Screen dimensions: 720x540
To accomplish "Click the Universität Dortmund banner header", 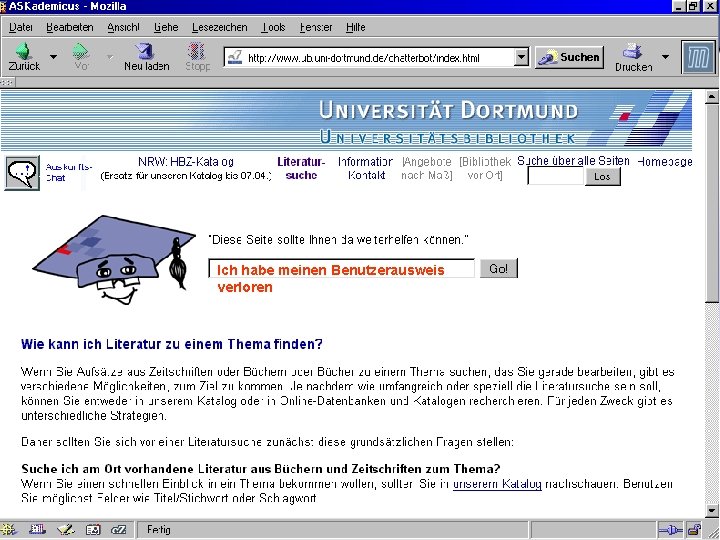I will point(347,120).
